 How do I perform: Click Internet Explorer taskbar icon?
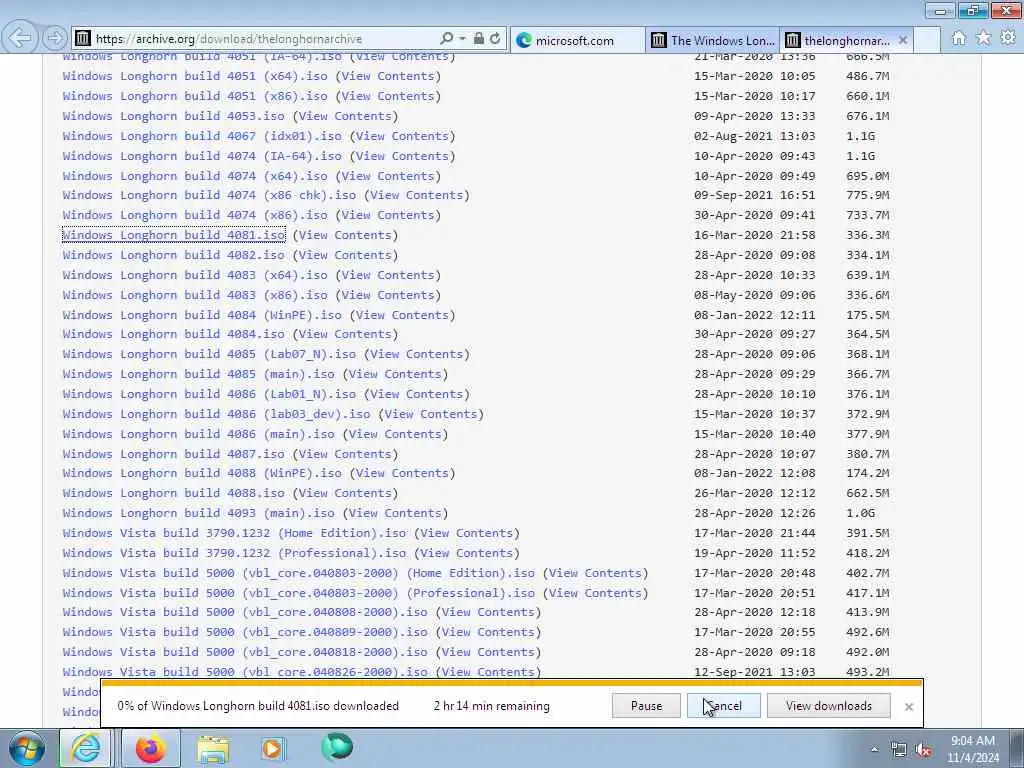coord(86,748)
